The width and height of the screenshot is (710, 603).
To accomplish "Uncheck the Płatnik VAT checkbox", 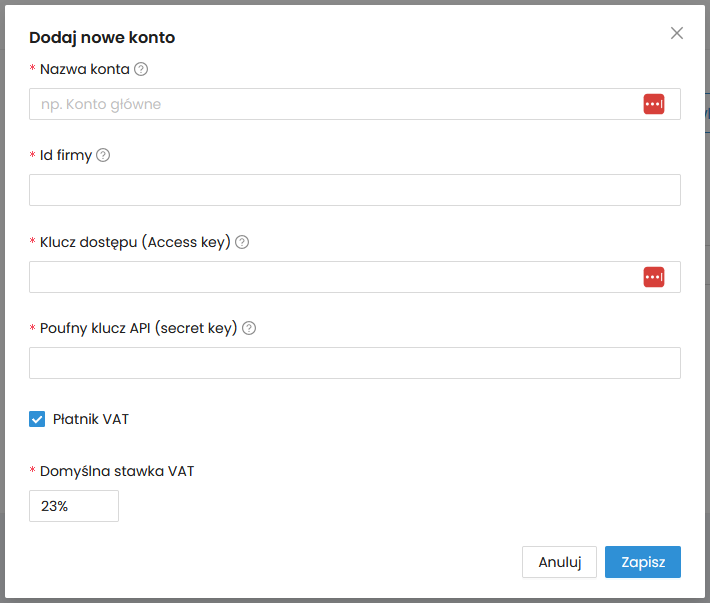I will 37,419.
